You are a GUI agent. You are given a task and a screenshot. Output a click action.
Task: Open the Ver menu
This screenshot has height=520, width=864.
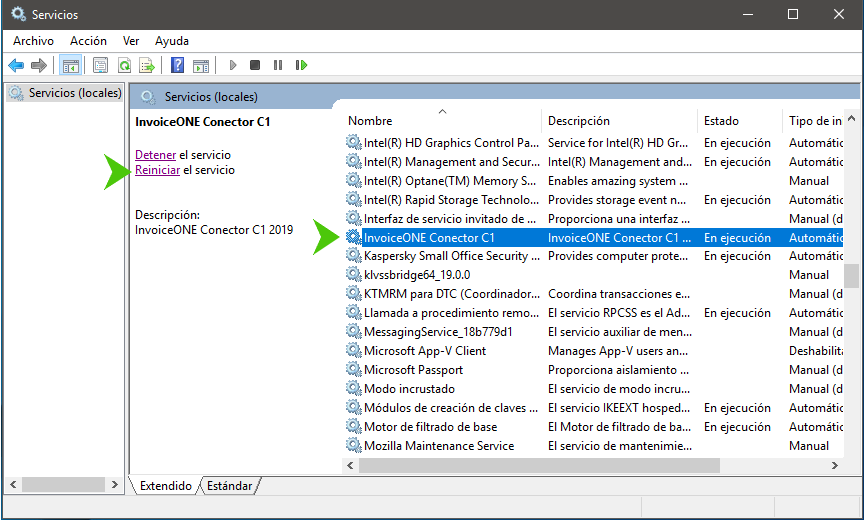pyautogui.click(x=131, y=41)
